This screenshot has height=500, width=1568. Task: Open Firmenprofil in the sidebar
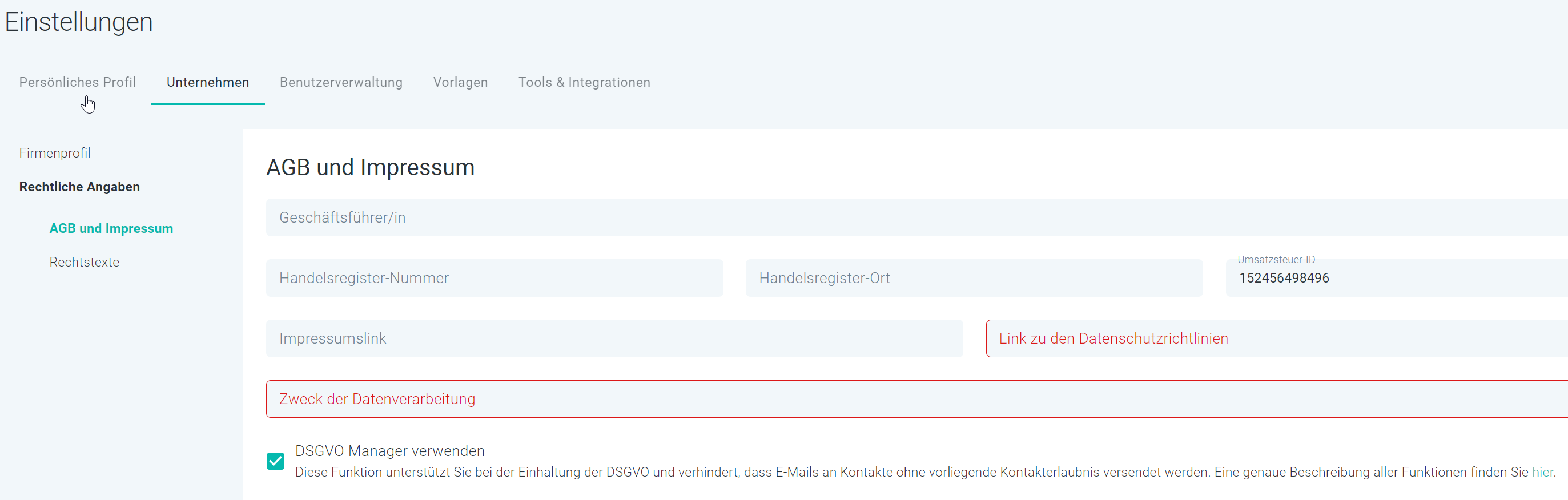55,152
